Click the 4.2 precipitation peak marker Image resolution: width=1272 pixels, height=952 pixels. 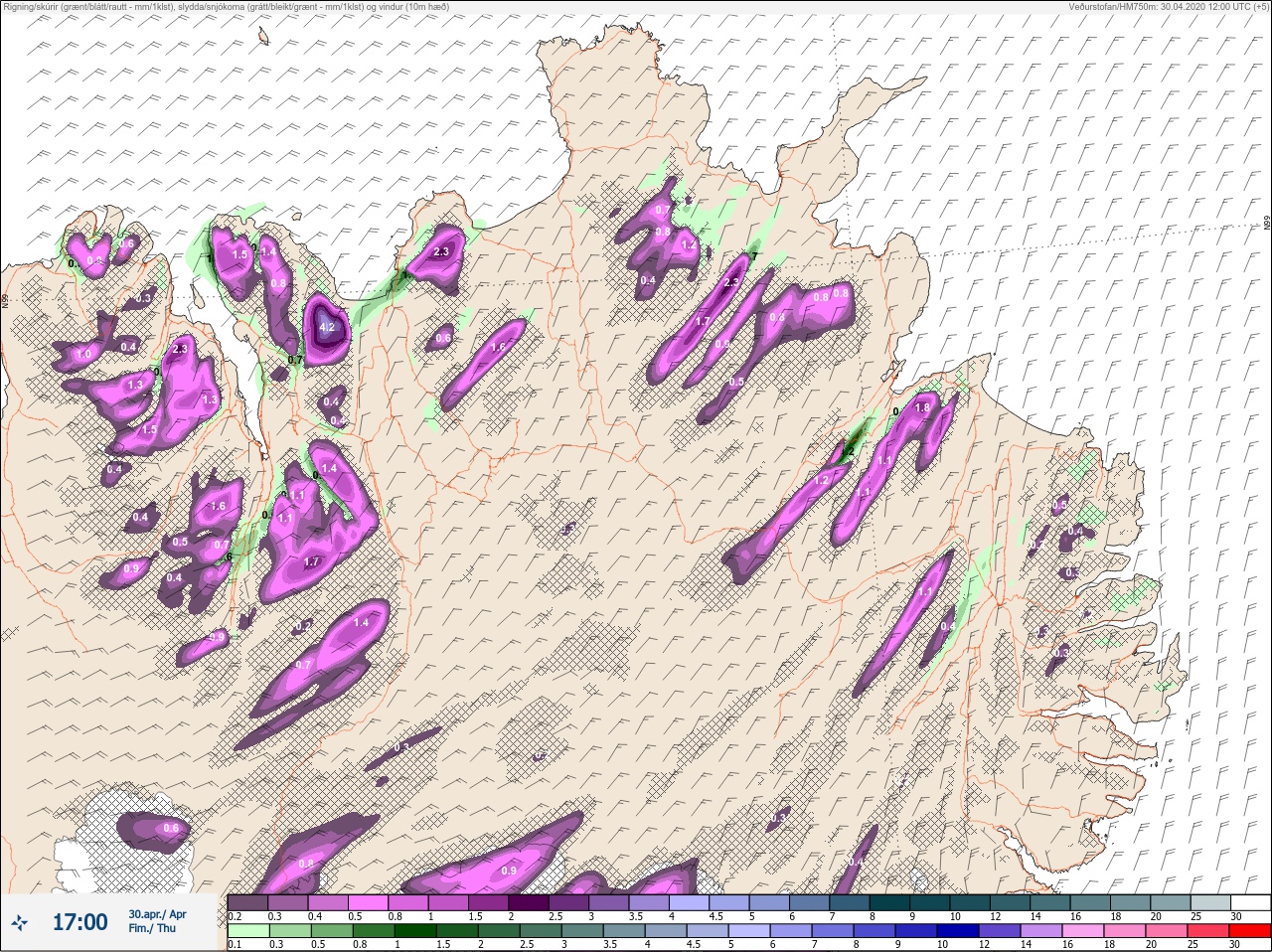pos(329,326)
